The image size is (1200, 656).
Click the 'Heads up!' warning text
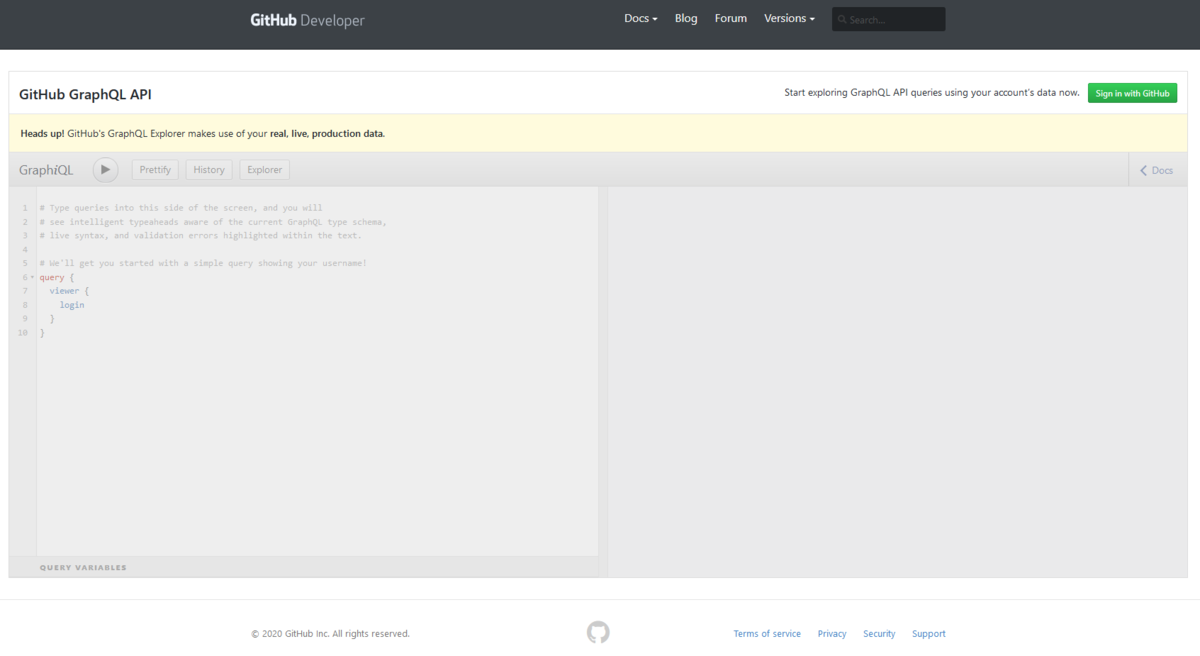coord(42,133)
